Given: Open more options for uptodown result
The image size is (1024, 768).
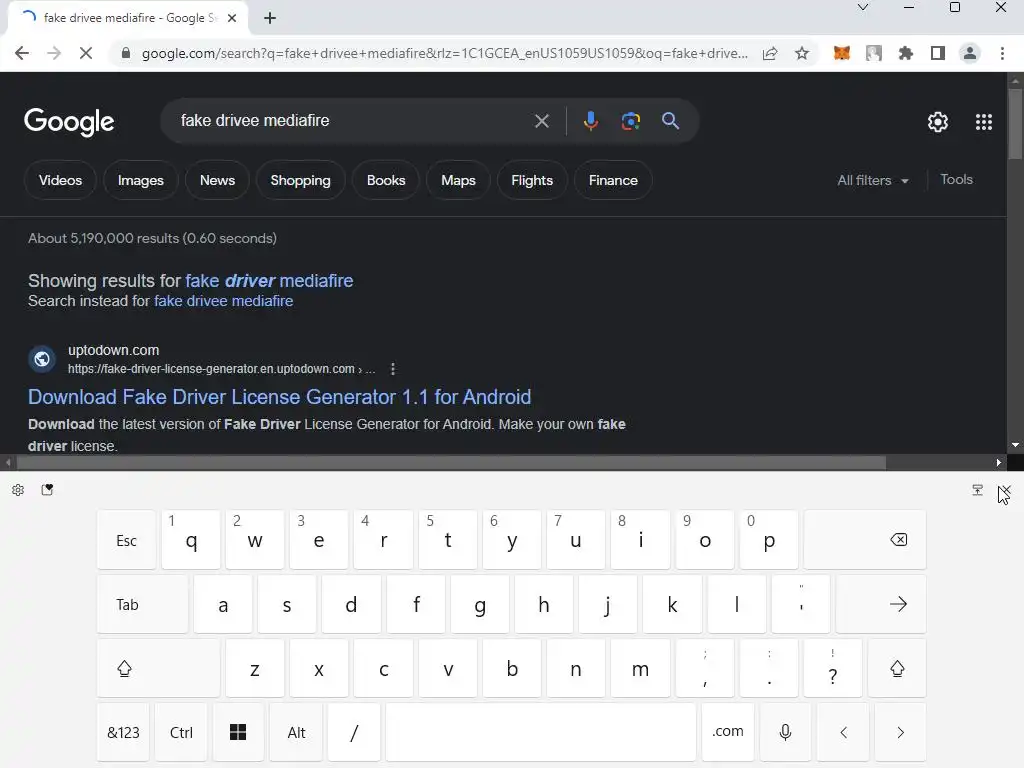Looking at the screenshot, I should click(392, 369).
